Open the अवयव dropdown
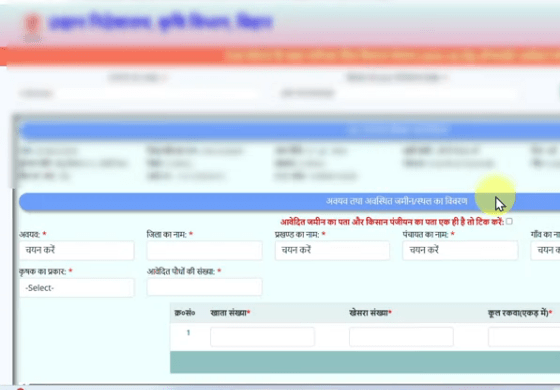The height and width of the screenshot is (390, 560). [77, 250]
